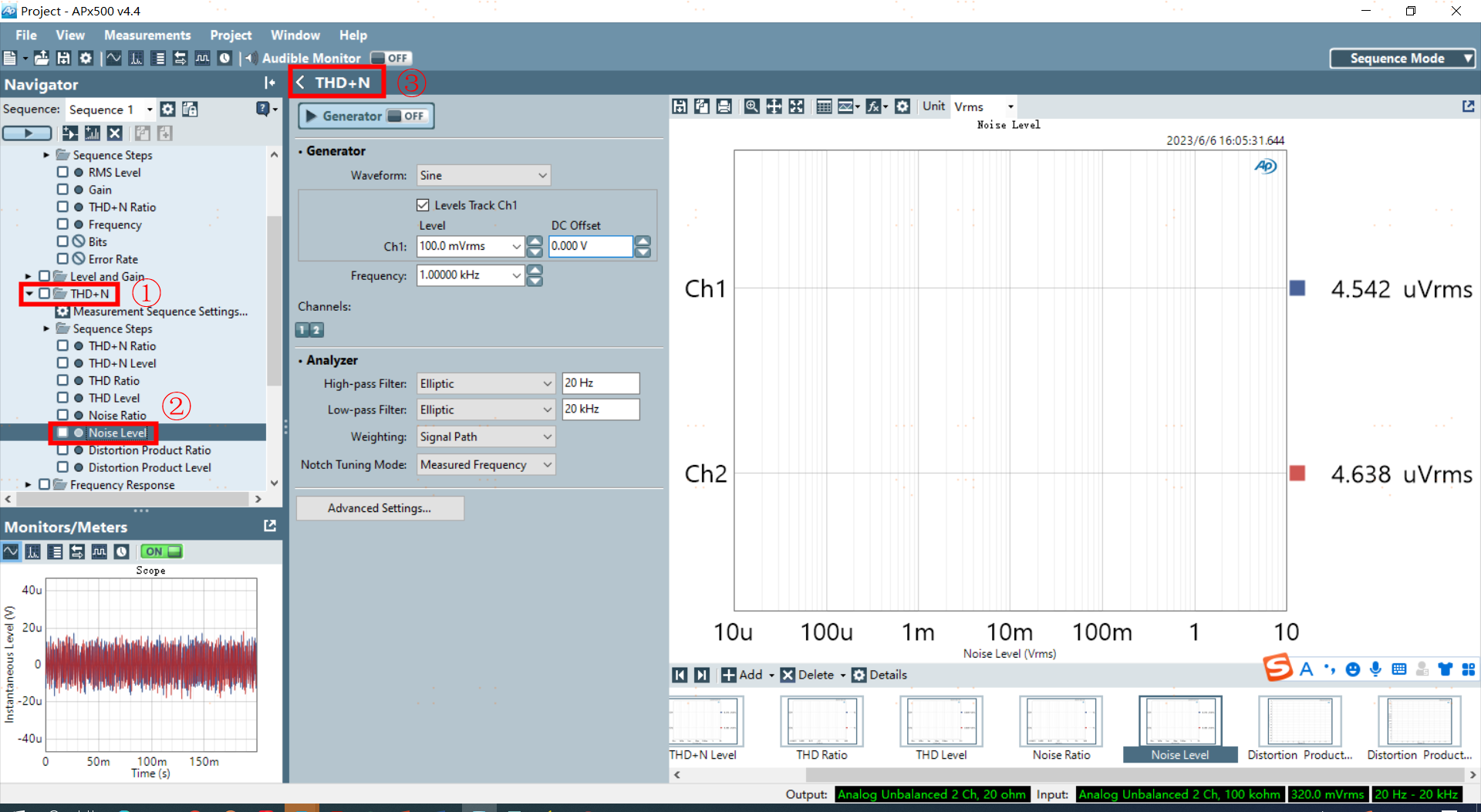Open the meters list monitor in main toolbar
This screenshot has height=812, width=1481.
point(159,58)
